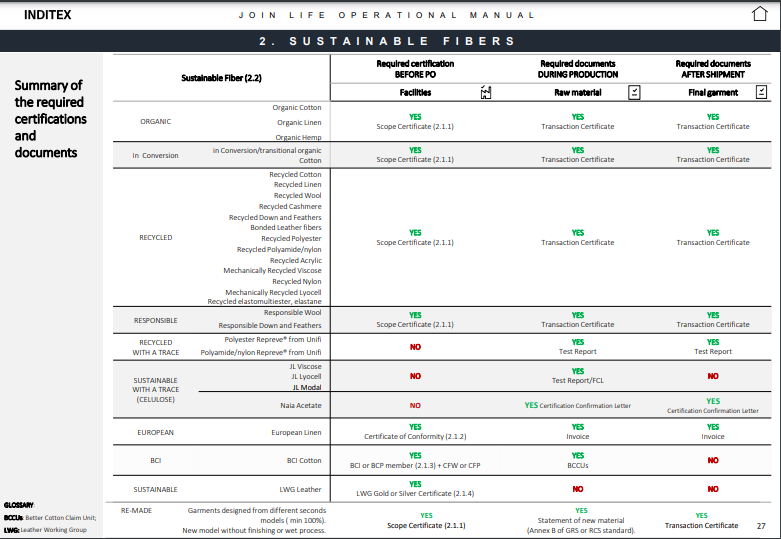
Task: Click BCI or BCP member (2.1.3) text
Action: click(415, 465)
